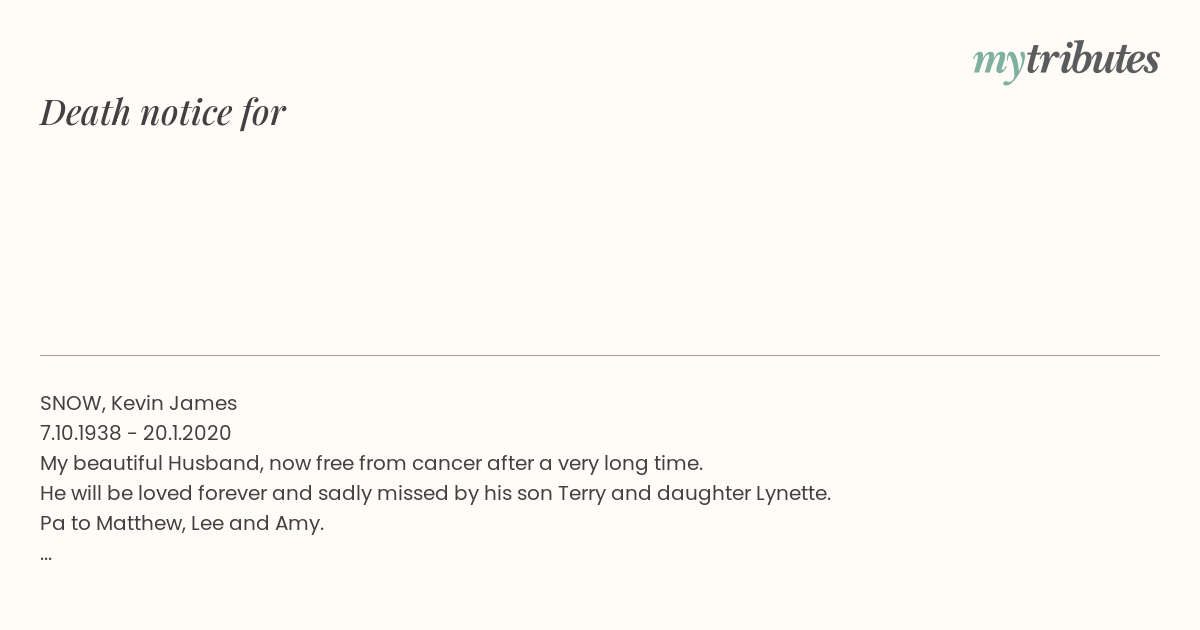
Task: Expand the truncated notice via the ellipsis
Action: [x=46, y=557]
